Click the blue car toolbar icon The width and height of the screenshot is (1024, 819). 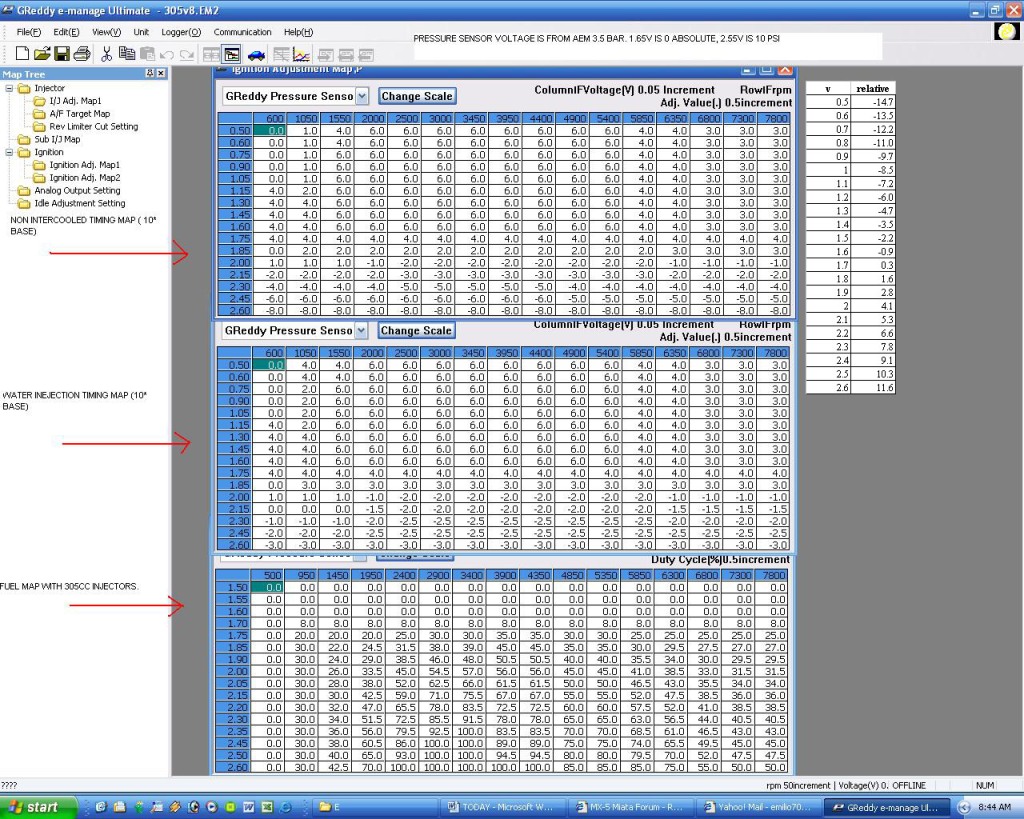click(x=256, y=54)
